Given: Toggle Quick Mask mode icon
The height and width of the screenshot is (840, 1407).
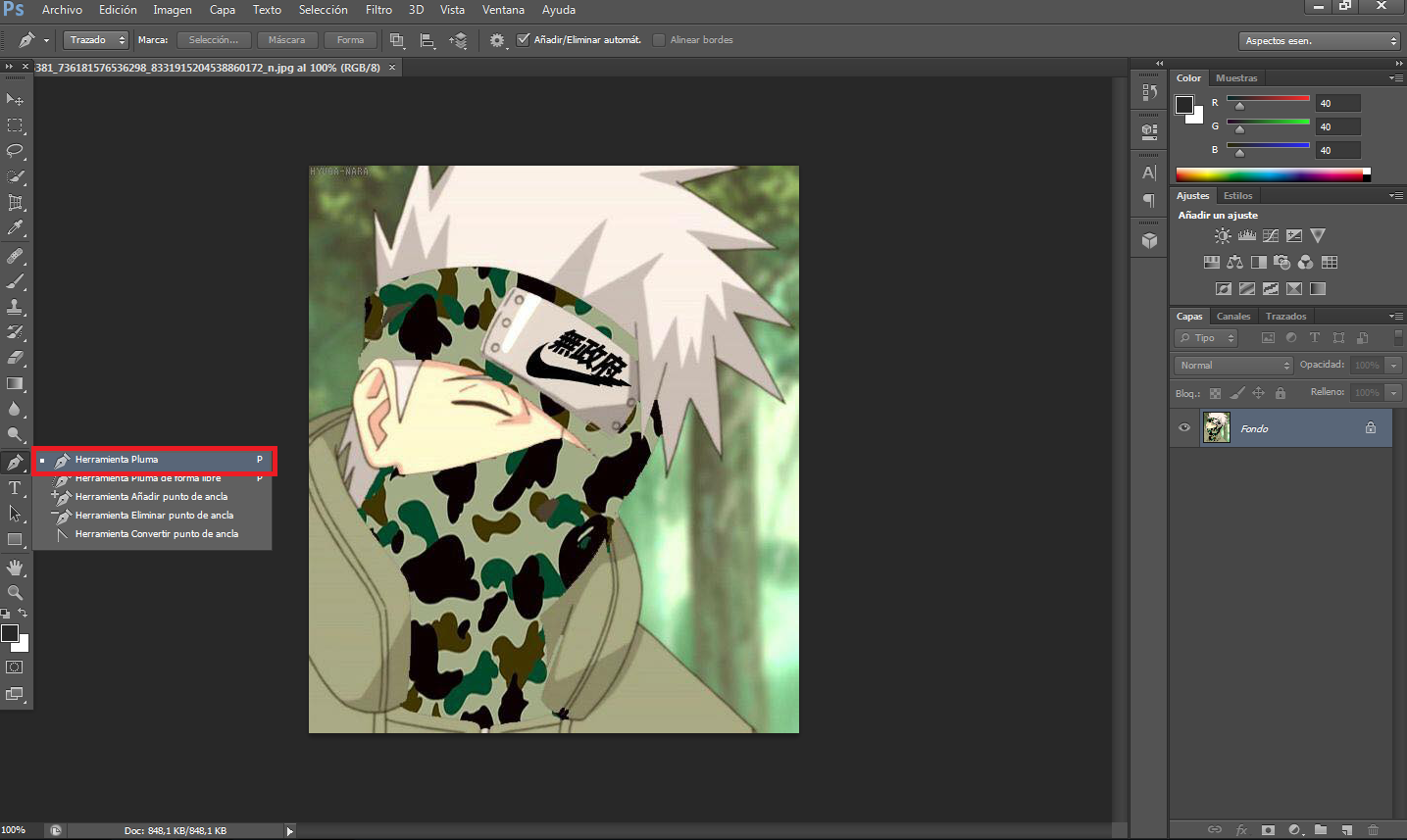Looking at the screenshot, I should (15, 667).
